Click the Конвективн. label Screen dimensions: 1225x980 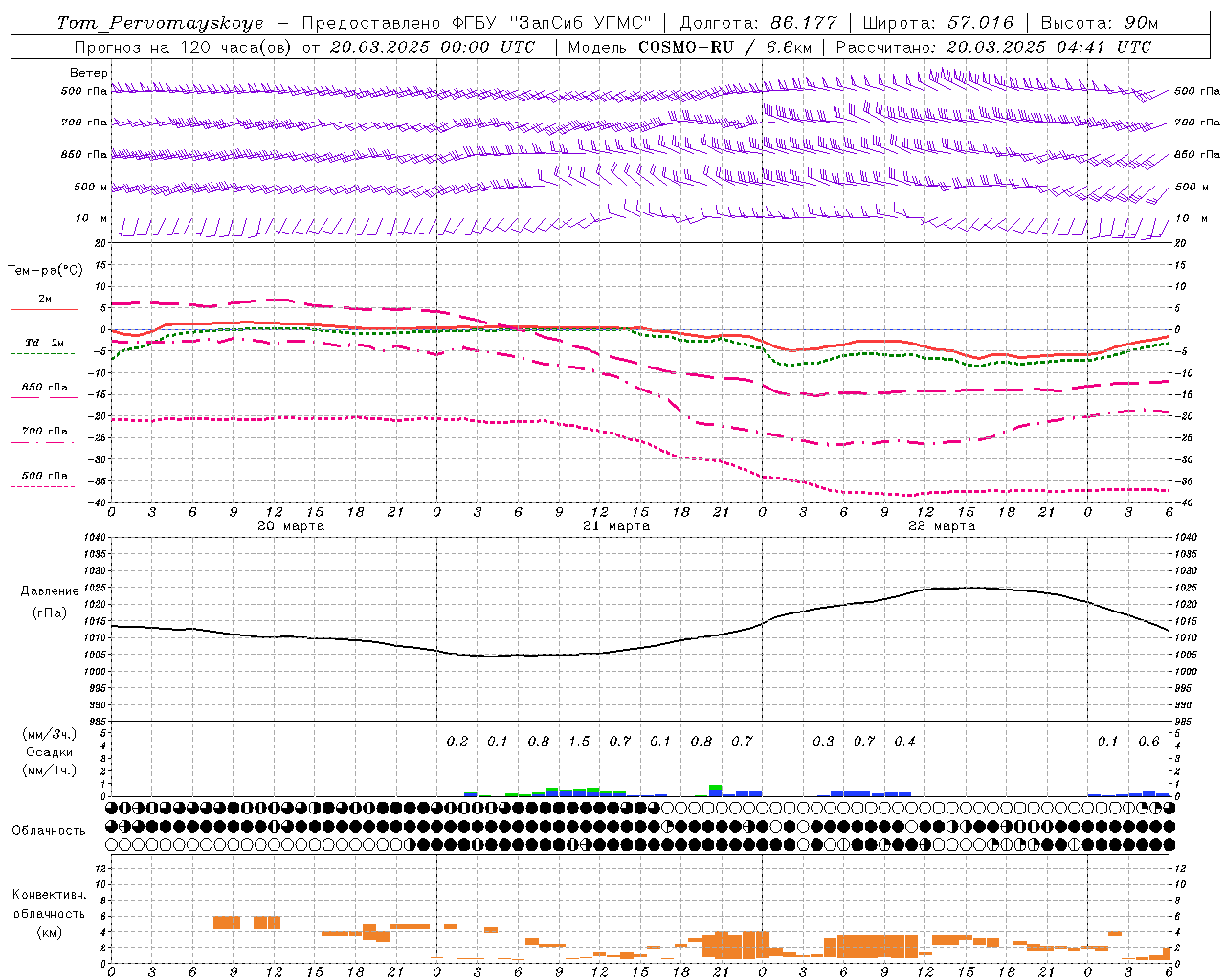(50, 895)
